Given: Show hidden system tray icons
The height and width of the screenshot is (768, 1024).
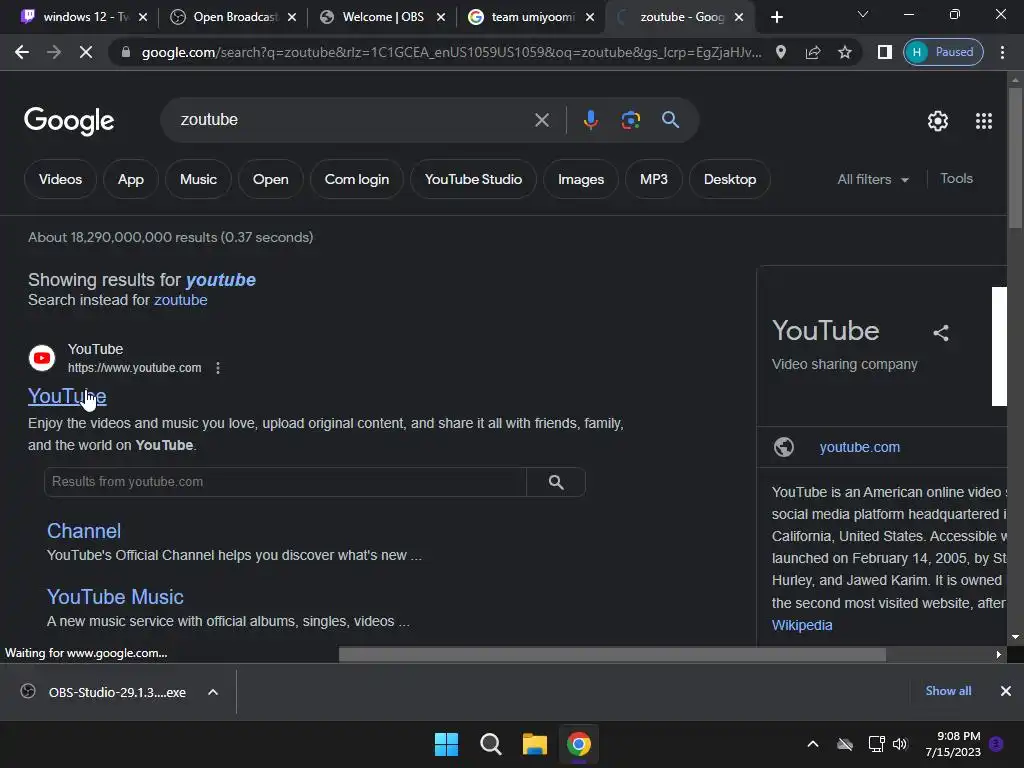Looking at the screenshot, I should (813, 744).
